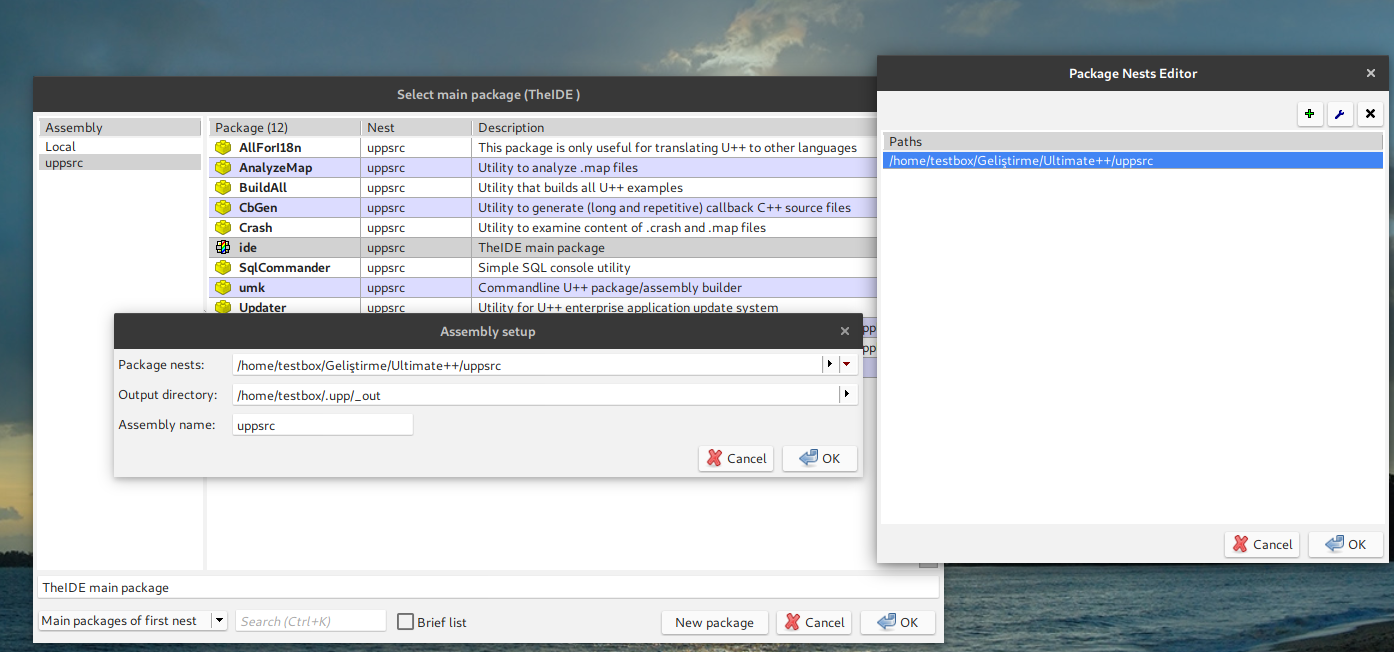Click the umk package icon
This screenshot has width=1394, height=652.
223,288
